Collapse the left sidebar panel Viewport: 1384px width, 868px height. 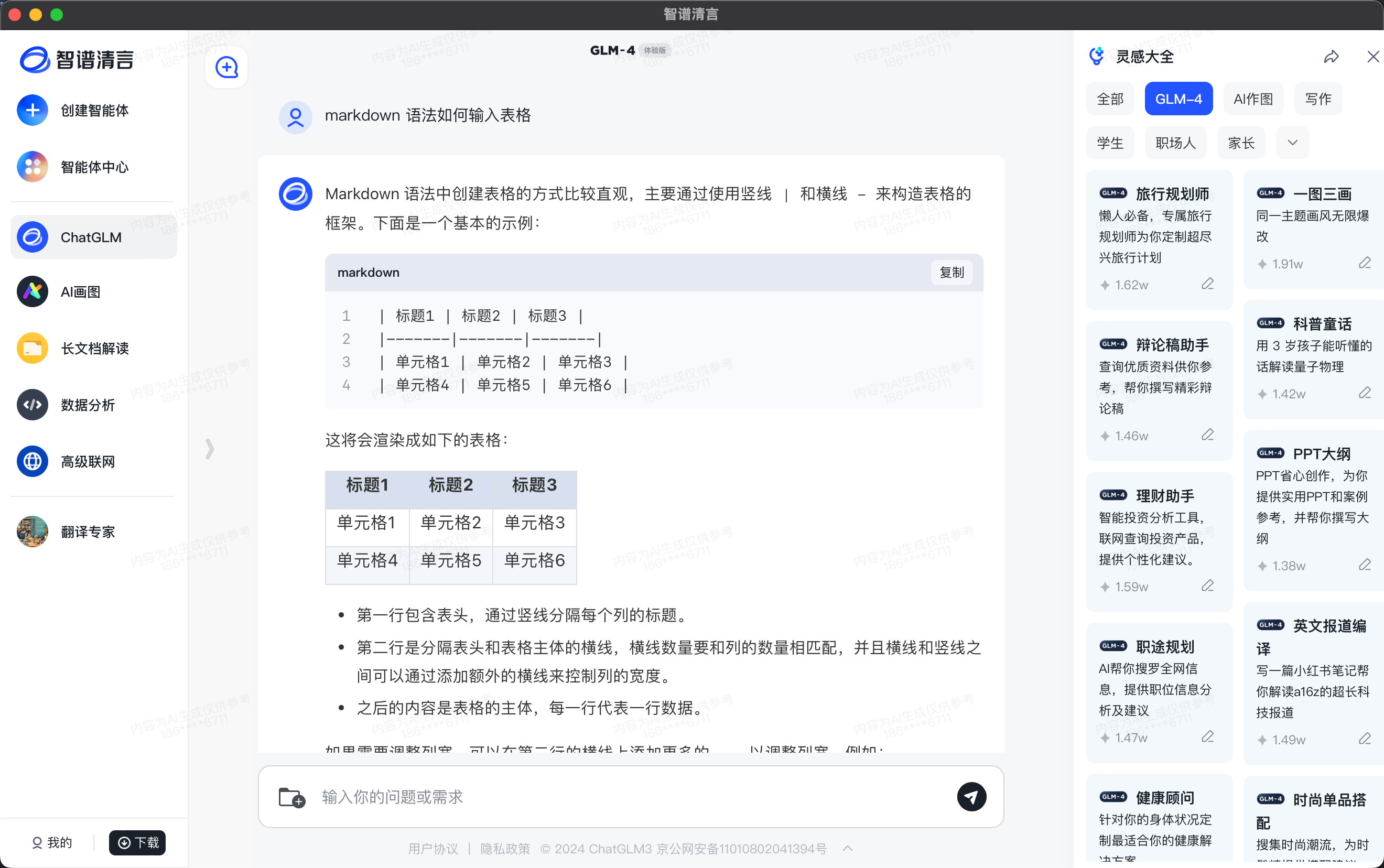click(x=209, y=448)
